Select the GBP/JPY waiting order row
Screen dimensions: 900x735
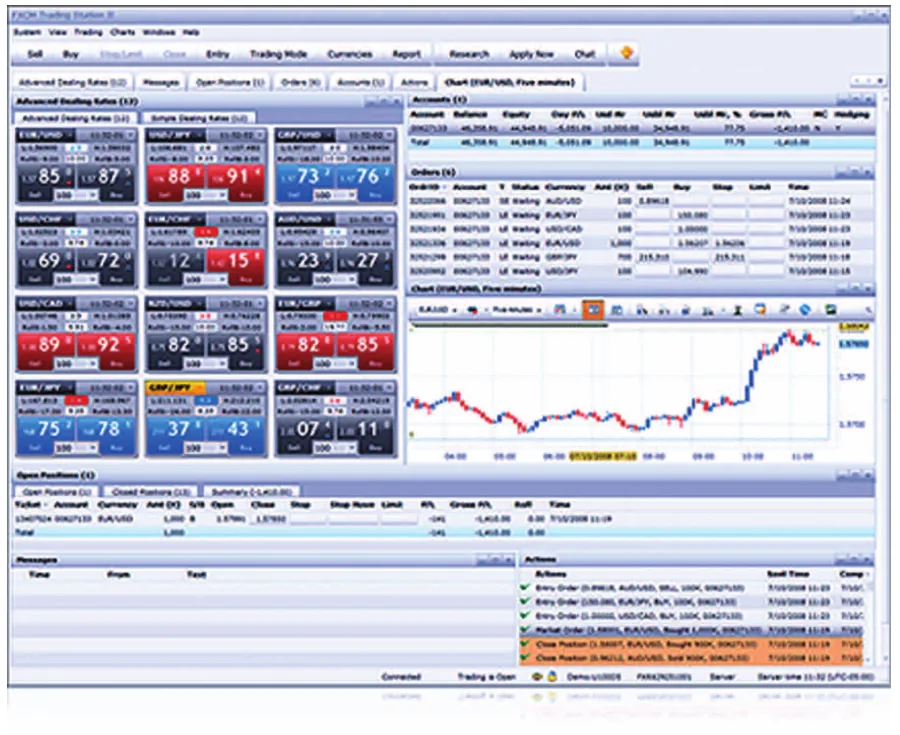(x=641, y=257)
